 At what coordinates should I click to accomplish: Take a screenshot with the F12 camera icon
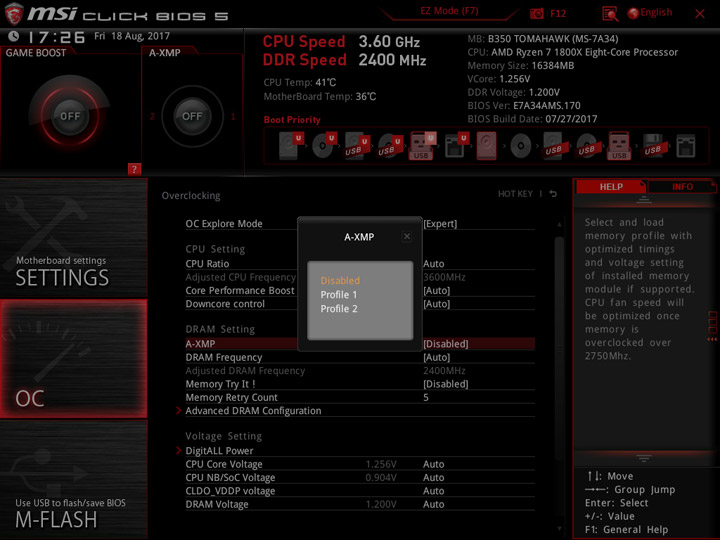coord(536,13)
